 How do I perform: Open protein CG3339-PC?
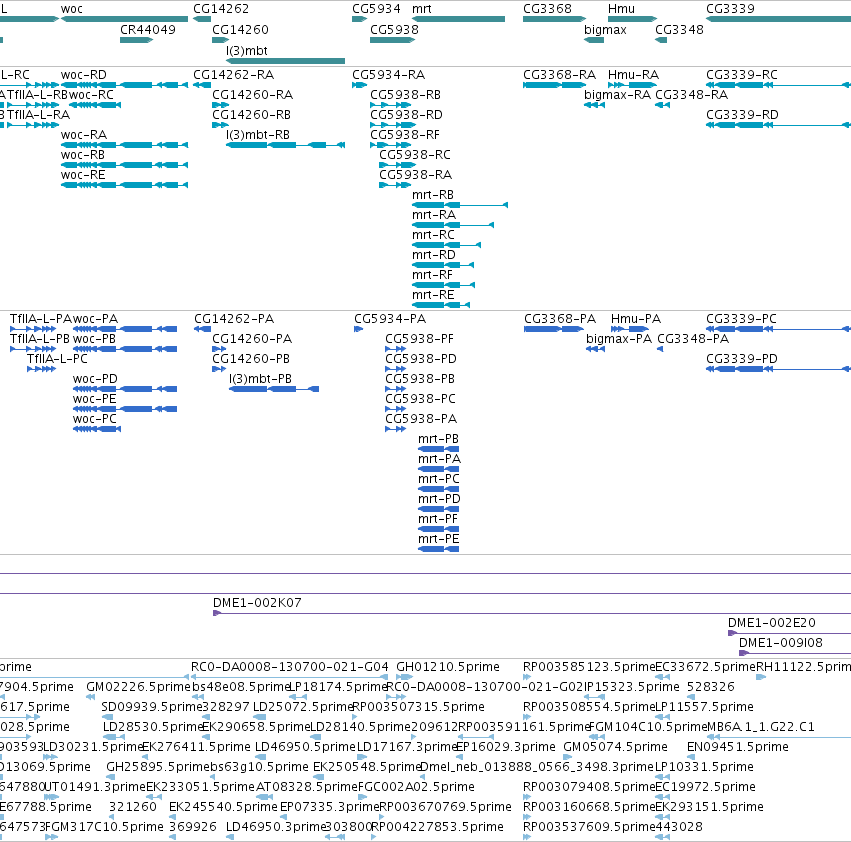tap(741, 319)
